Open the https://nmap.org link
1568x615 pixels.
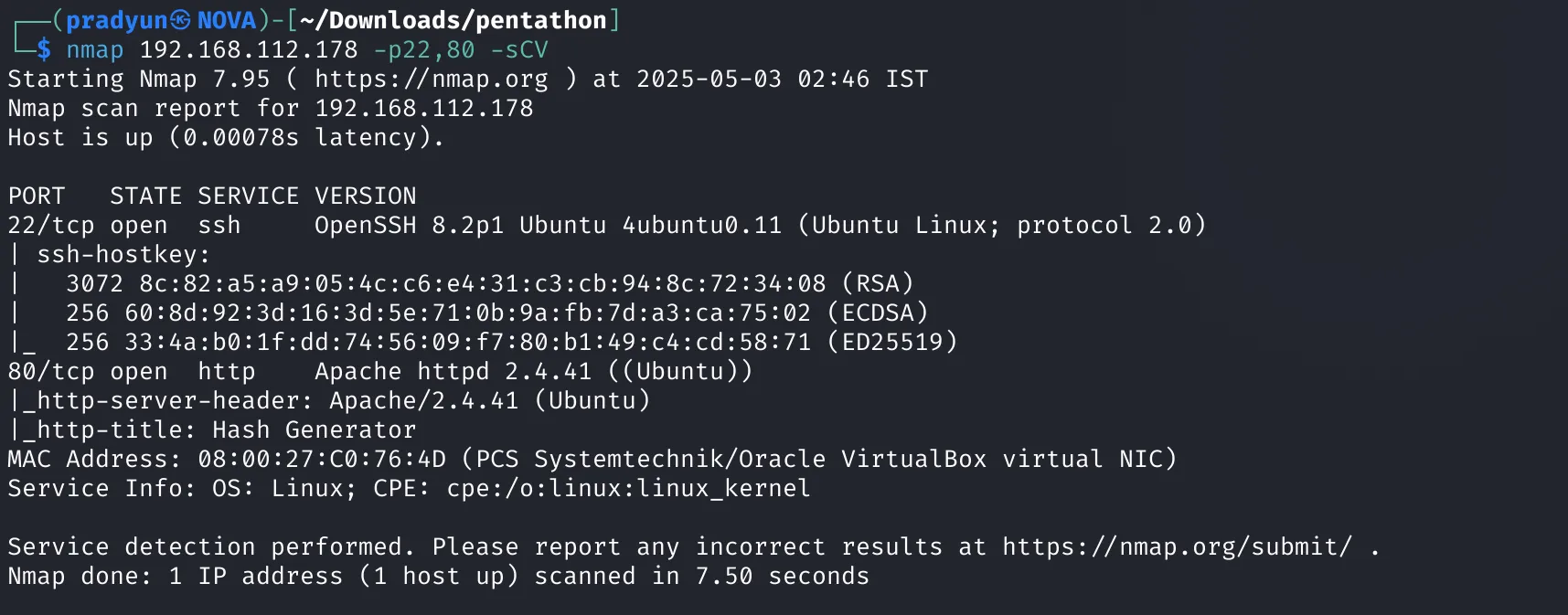click(431, 80)
